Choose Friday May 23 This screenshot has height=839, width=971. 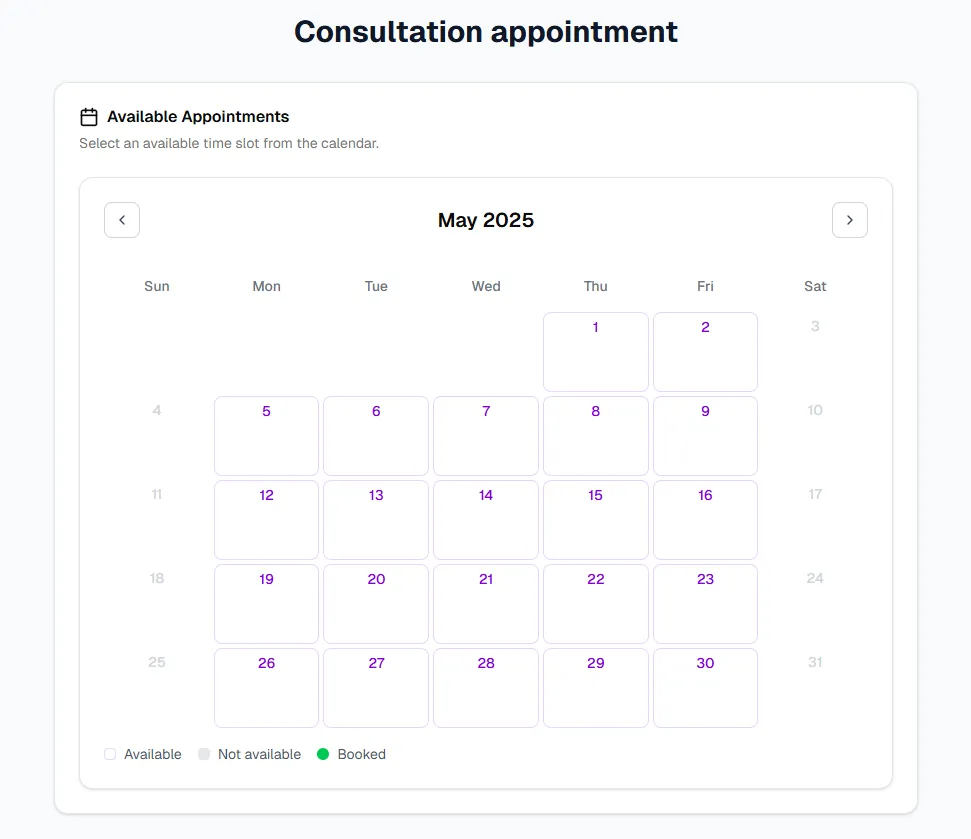pos(705,603)
